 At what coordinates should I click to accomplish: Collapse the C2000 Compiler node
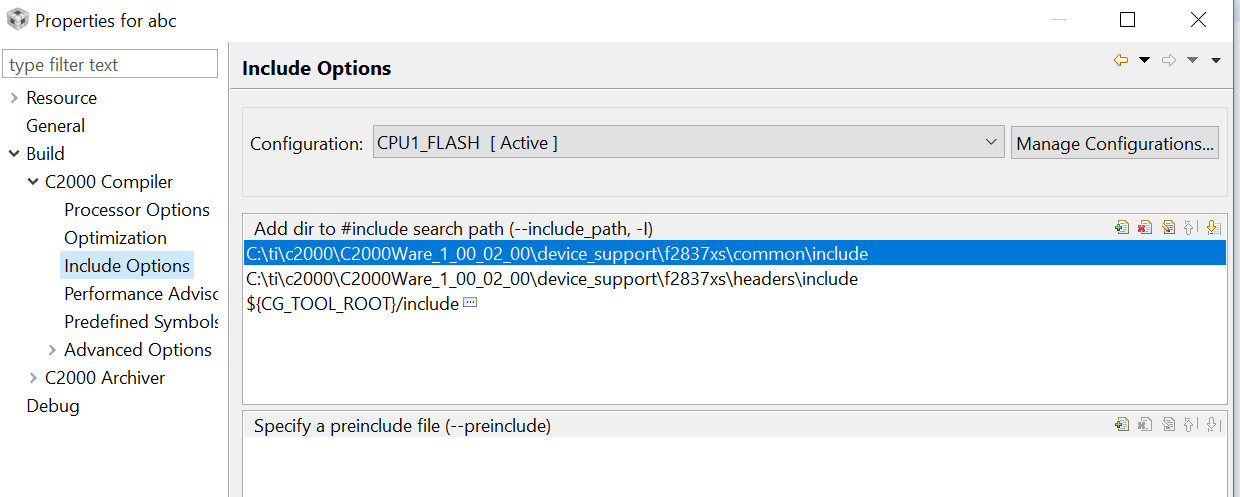(34, 182)
